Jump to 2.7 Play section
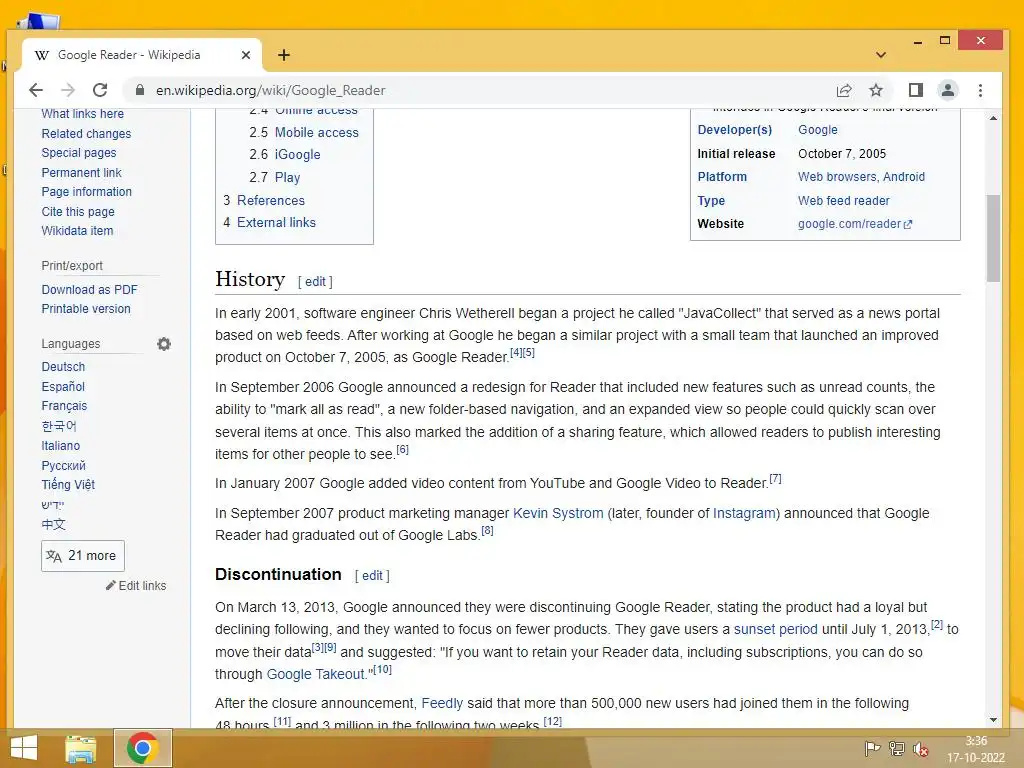The height and width of the screenshot is (768, 1024). pos(274,178)
